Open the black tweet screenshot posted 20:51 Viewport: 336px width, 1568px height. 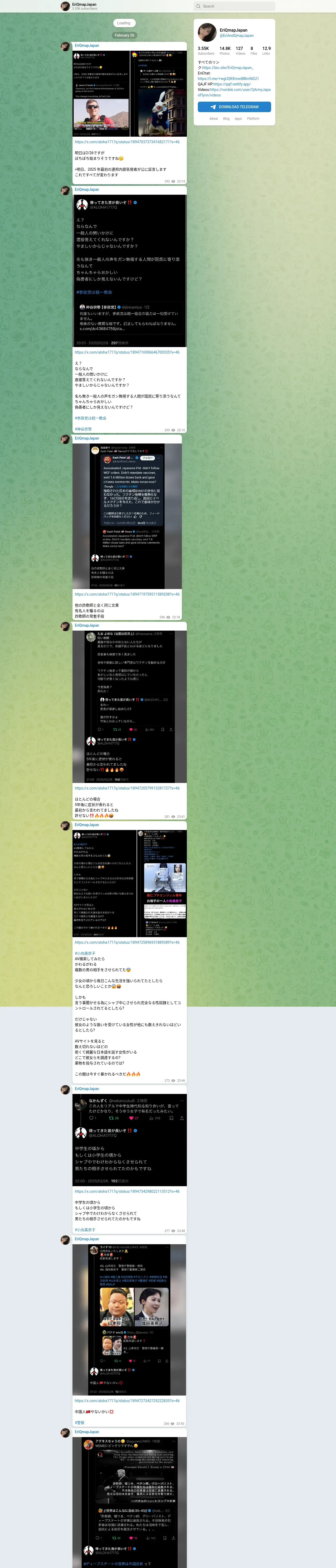[129, 270]
